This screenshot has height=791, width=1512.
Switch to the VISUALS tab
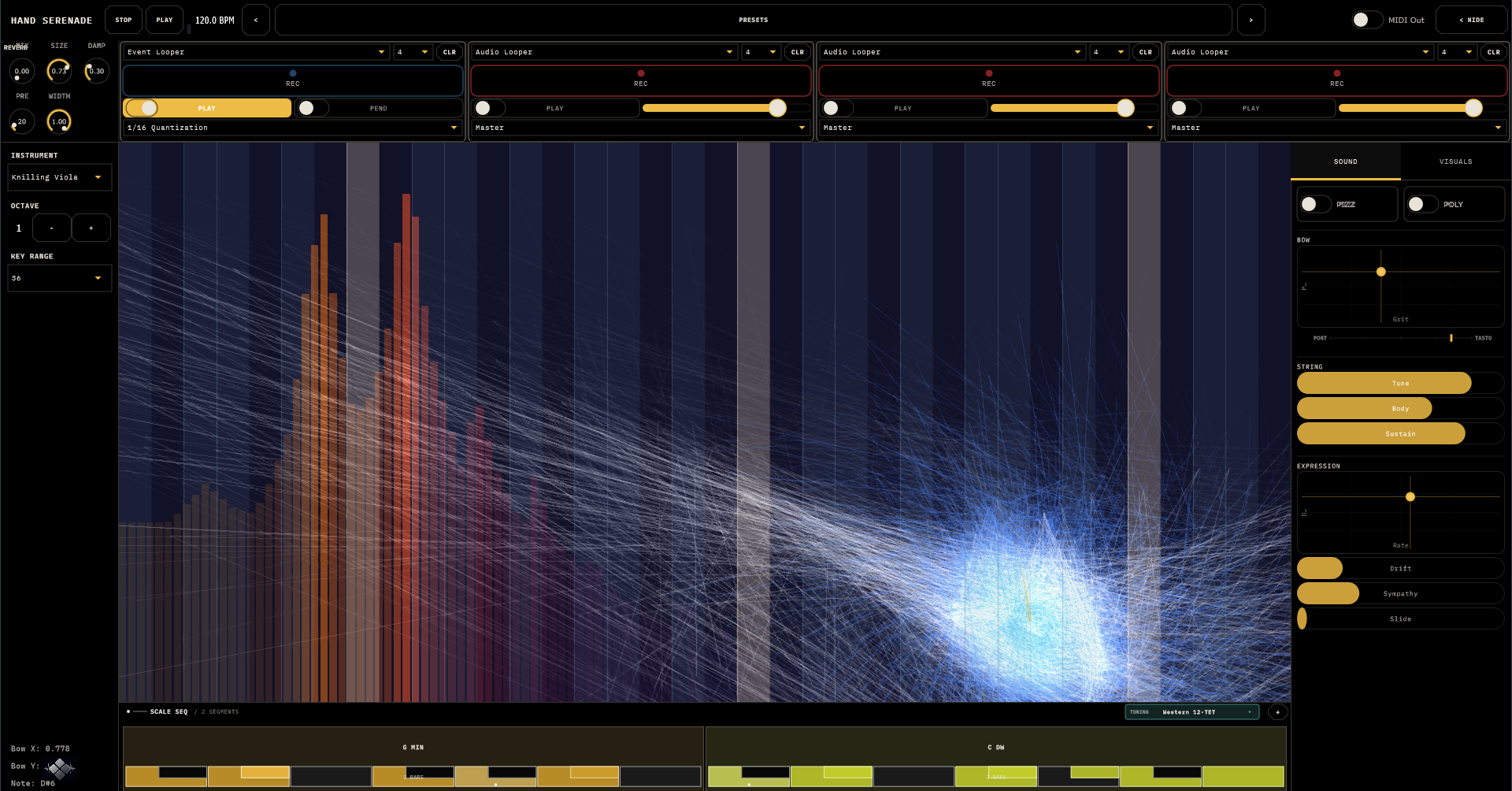click(1456, 162)
